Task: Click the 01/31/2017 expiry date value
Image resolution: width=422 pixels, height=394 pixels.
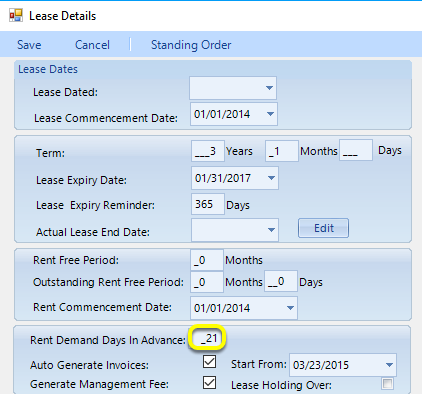Action: tap(223, 178)
